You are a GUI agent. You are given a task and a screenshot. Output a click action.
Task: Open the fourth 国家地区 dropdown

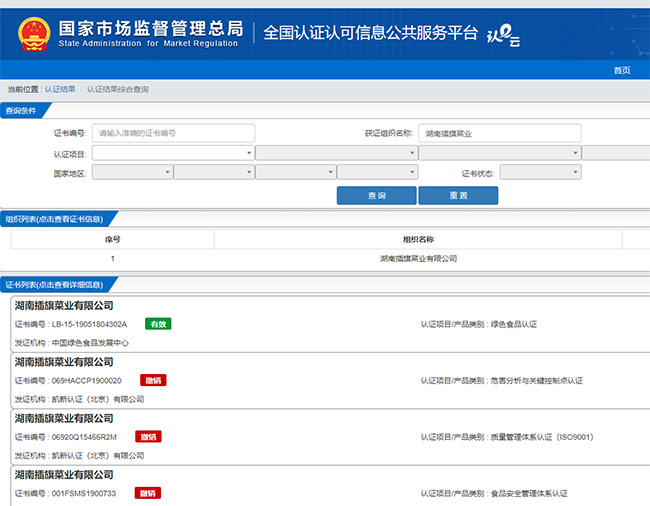pos(377,172)
